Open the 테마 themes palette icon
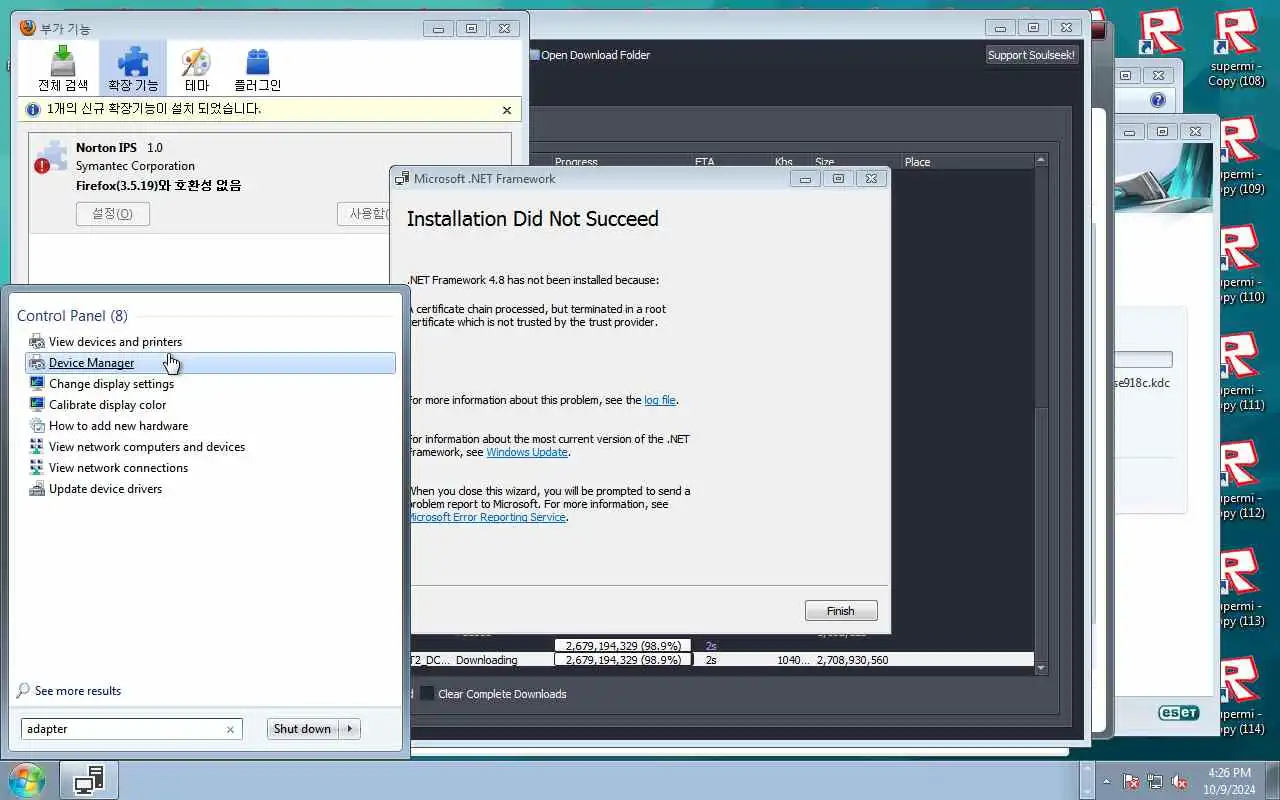1280x800 pixels. (x=196, y=68)
